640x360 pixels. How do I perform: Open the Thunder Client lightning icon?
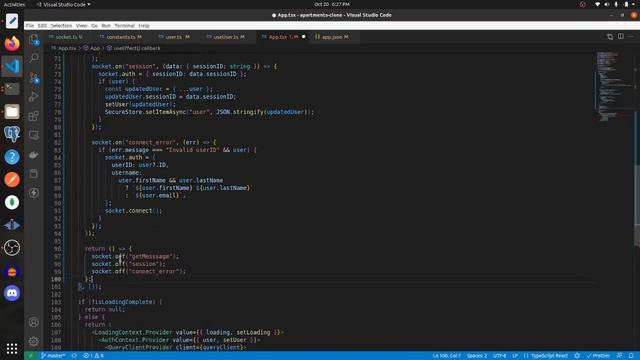(x=34, y=193)
